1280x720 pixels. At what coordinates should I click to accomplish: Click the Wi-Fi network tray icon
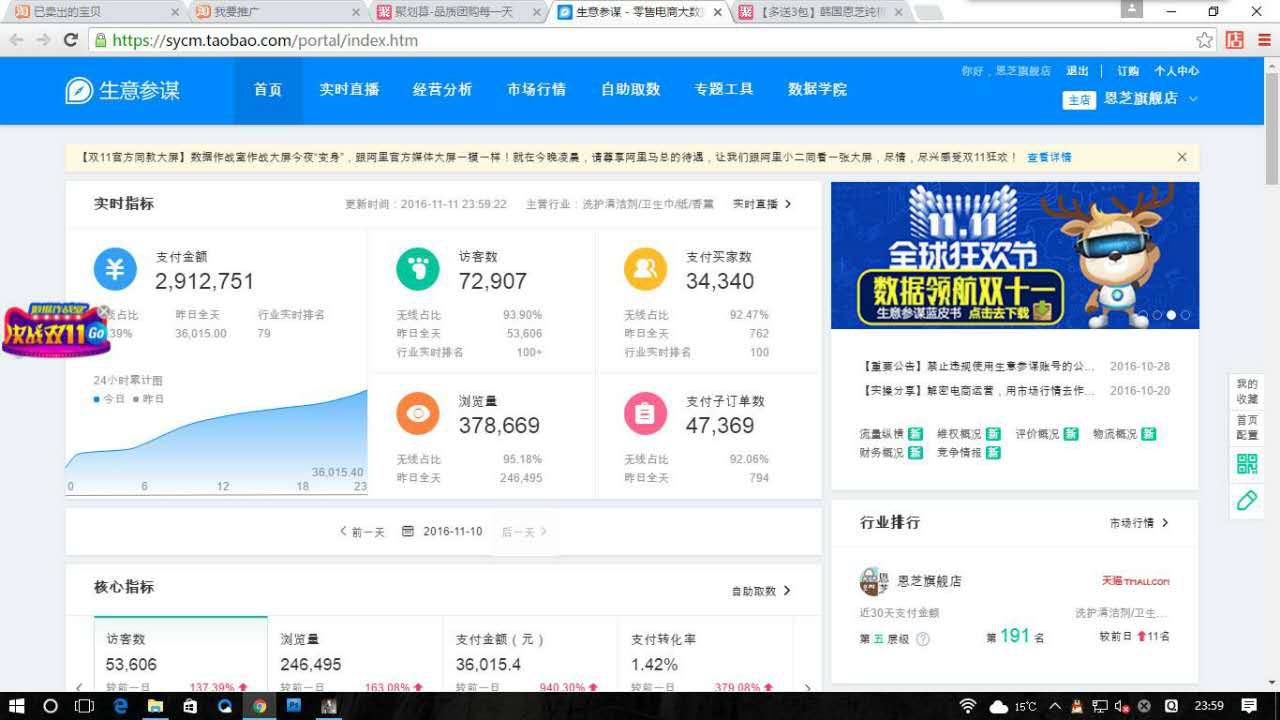[967, 706]
